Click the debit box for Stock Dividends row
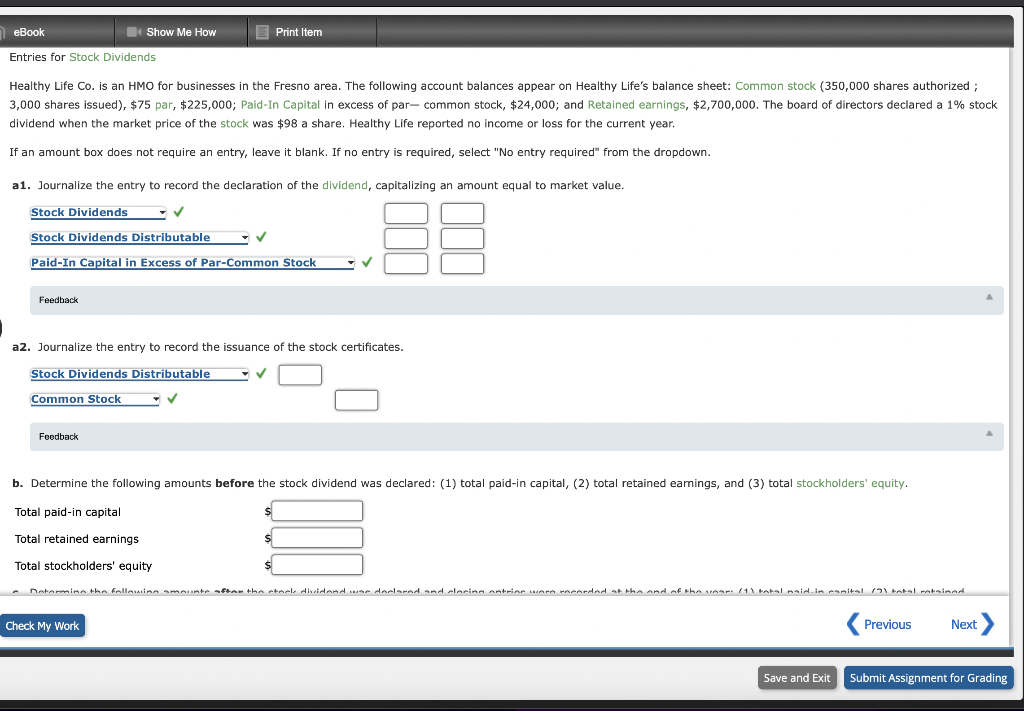1024x711 pixels. 406,213
